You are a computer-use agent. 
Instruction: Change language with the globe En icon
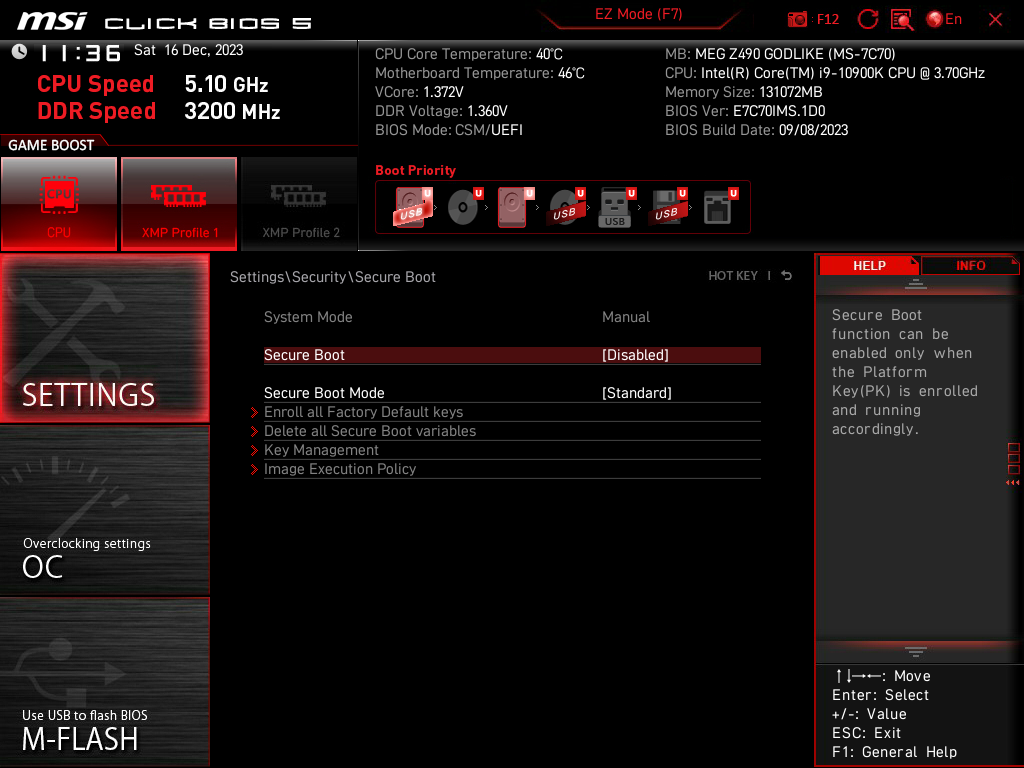click(x=944, y=20)
